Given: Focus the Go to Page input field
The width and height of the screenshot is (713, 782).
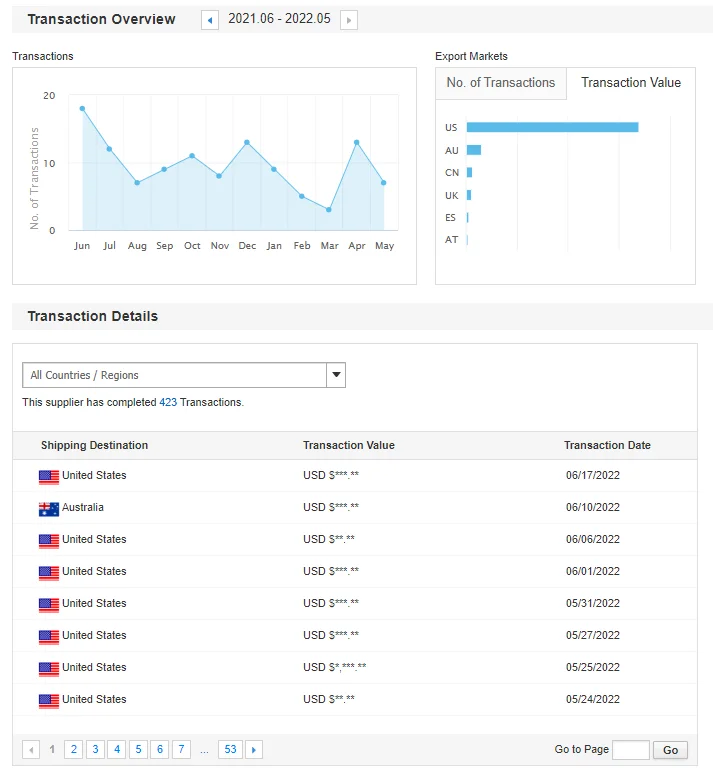Looking at the screenshot, I should point(630,750).
